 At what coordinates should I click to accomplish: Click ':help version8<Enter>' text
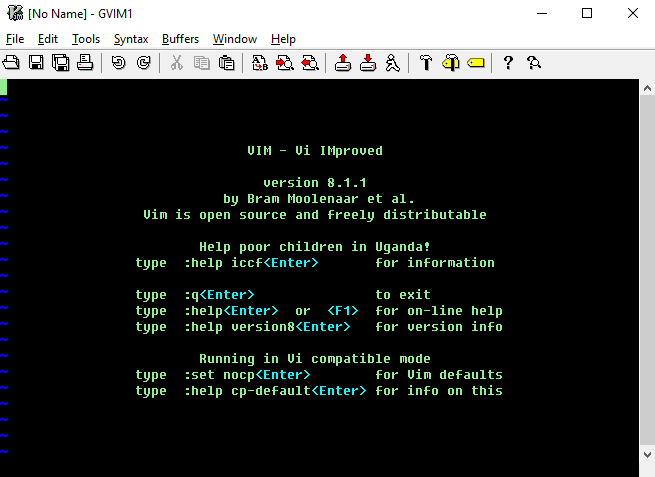[x=267, y=327]
